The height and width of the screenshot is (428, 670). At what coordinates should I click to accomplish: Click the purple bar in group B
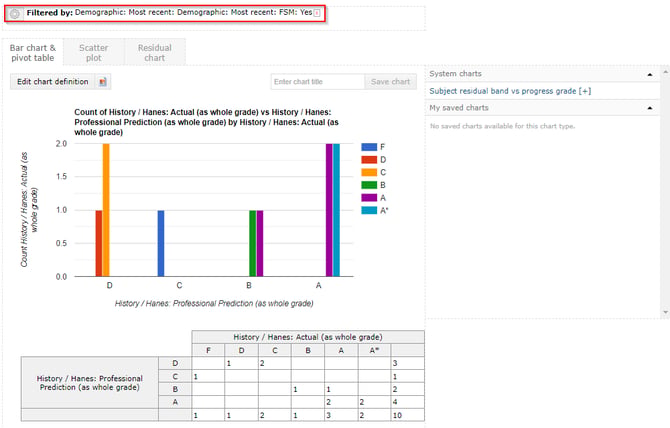[x=260, y=243]
